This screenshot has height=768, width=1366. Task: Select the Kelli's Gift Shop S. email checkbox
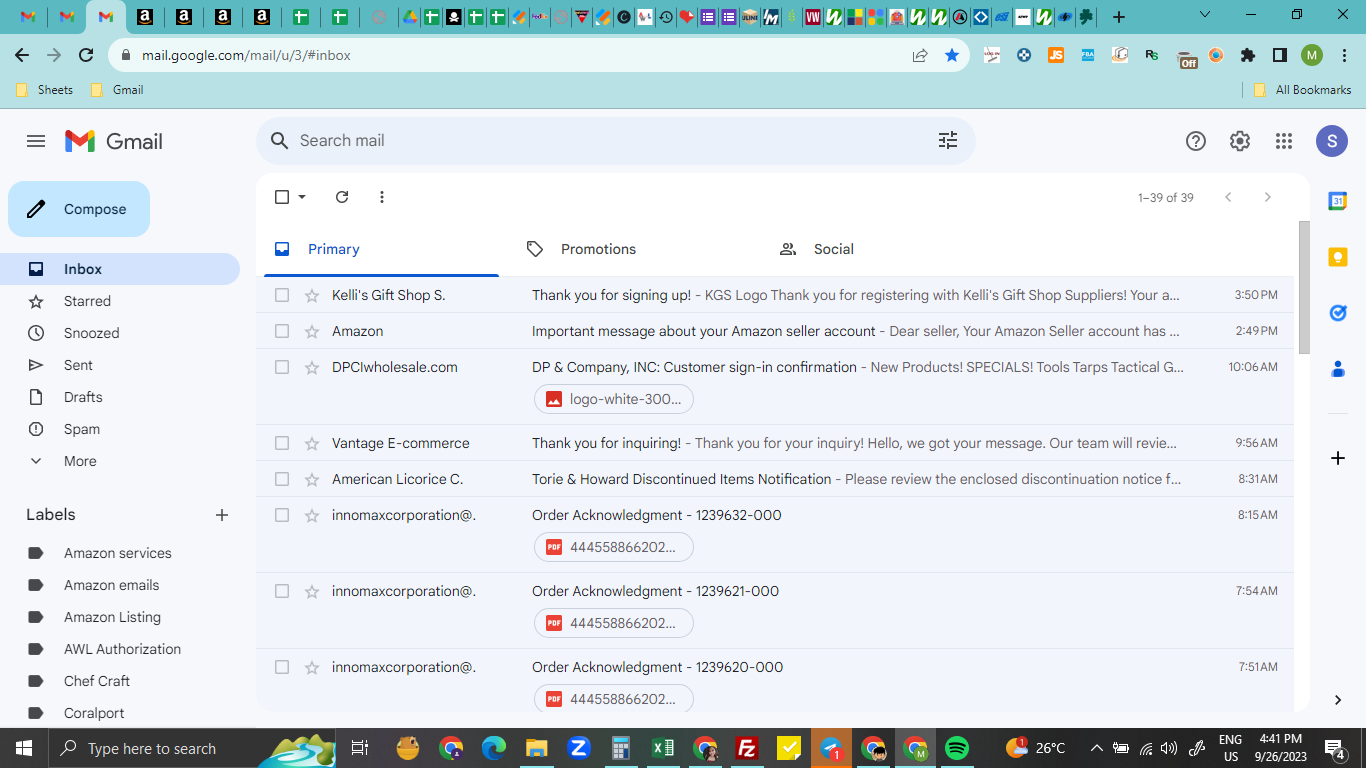pos(282,295)
